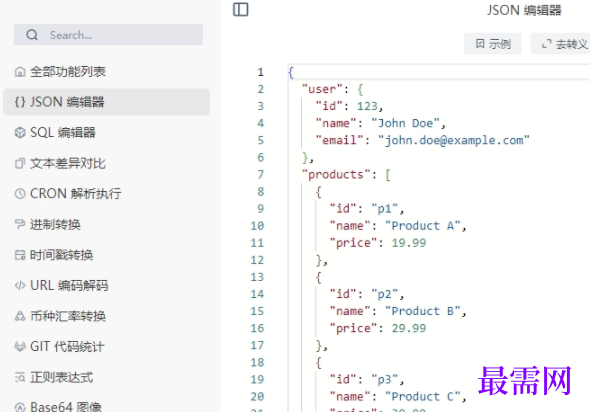This screenshot has height=412, width=590.
Task: Click the 去转义 button
Action: coord(561,44)
